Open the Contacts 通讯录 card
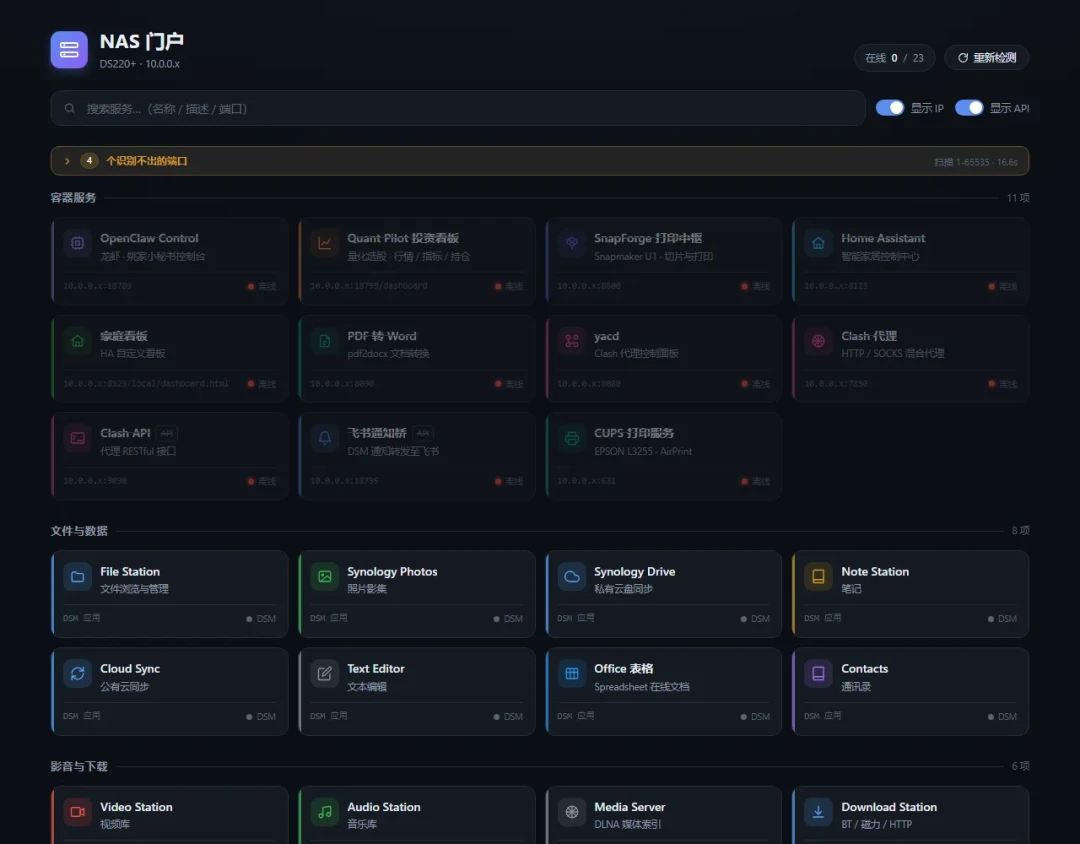Screen dimensions: 1080x844 pyautogui.click(x=911, y=691)
